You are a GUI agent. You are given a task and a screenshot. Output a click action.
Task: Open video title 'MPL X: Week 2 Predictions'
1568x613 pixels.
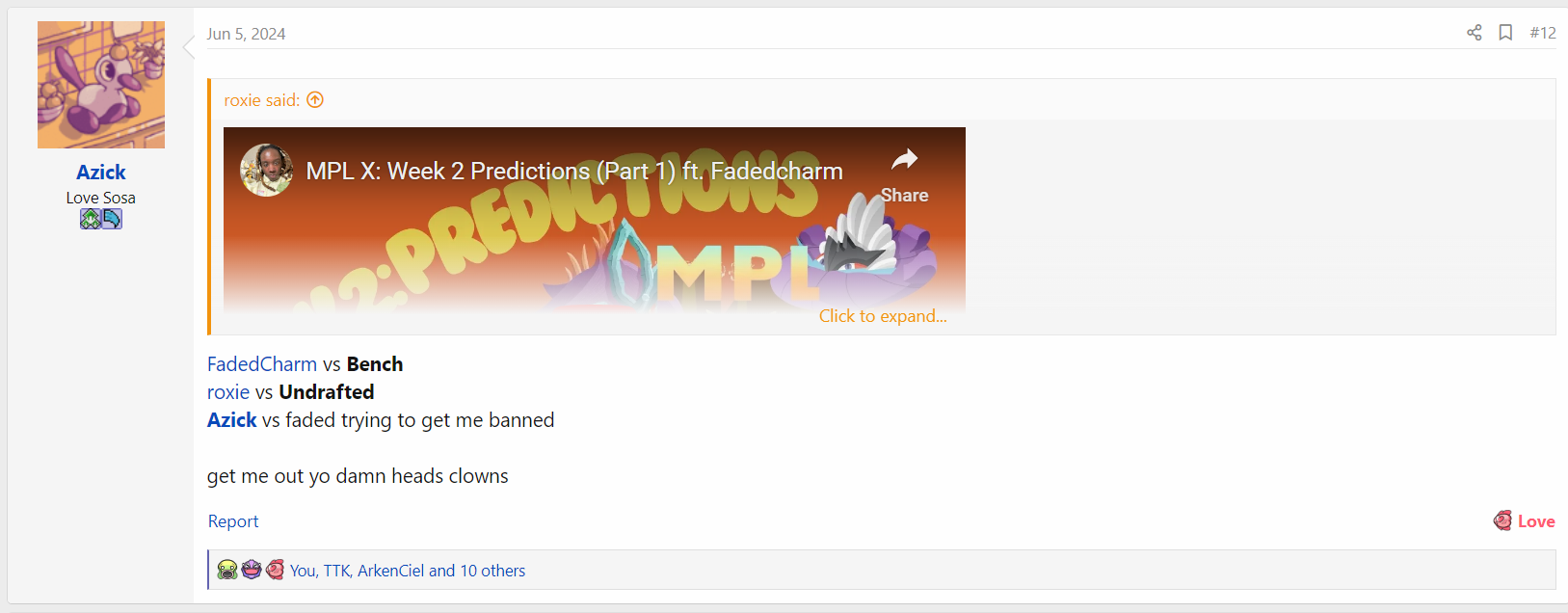[x=574, y=172]
